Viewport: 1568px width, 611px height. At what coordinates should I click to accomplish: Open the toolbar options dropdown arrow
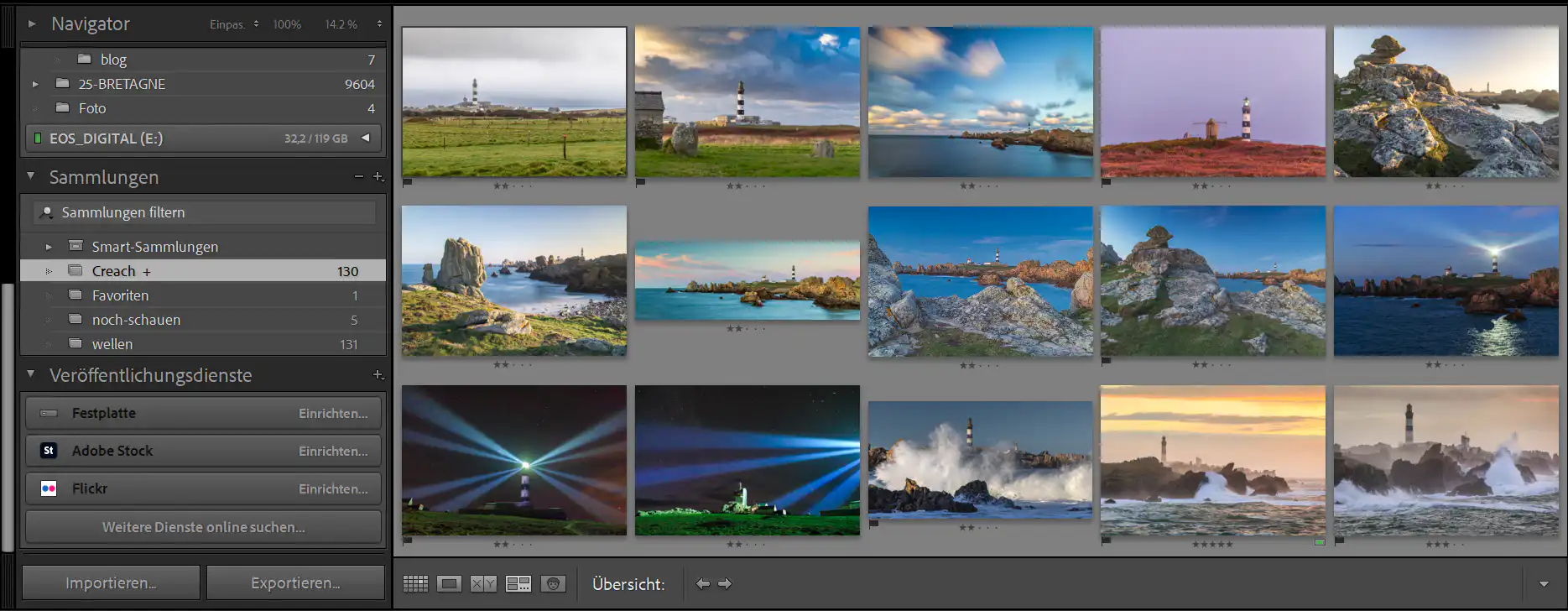pyautogui.click(x=1544, y=584)
